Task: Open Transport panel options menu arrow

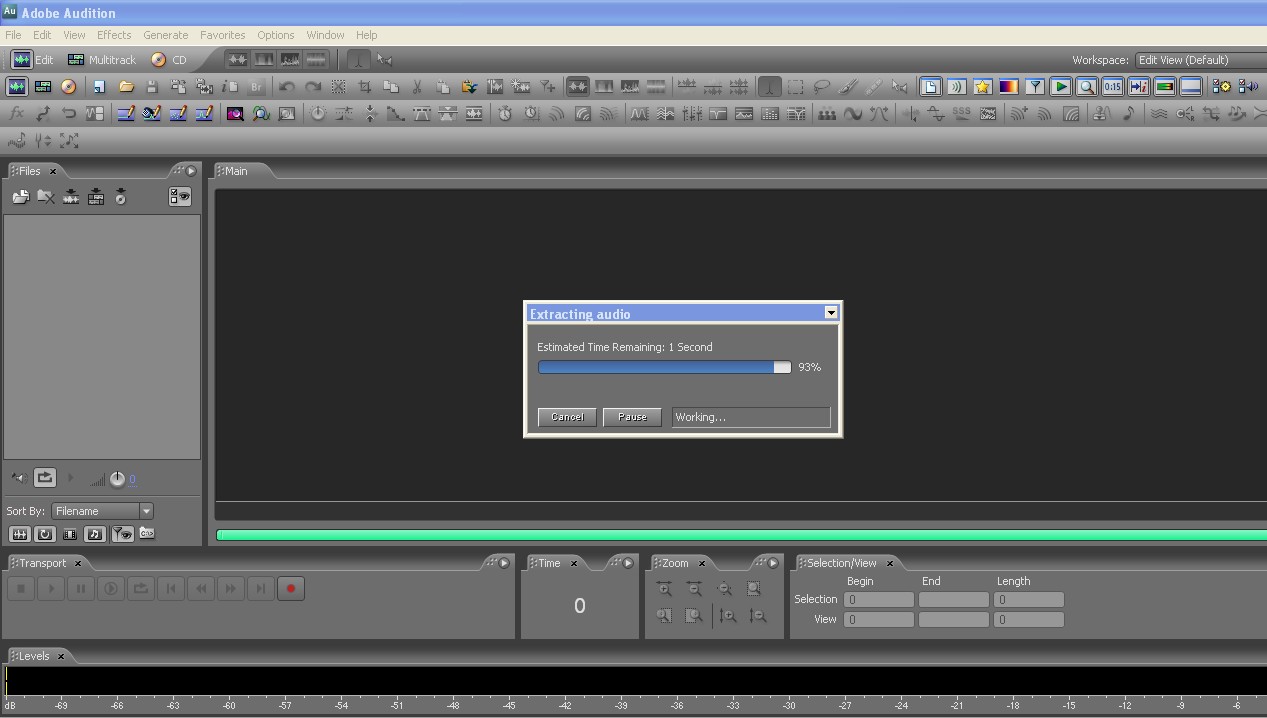Action: tap(504, 563)
